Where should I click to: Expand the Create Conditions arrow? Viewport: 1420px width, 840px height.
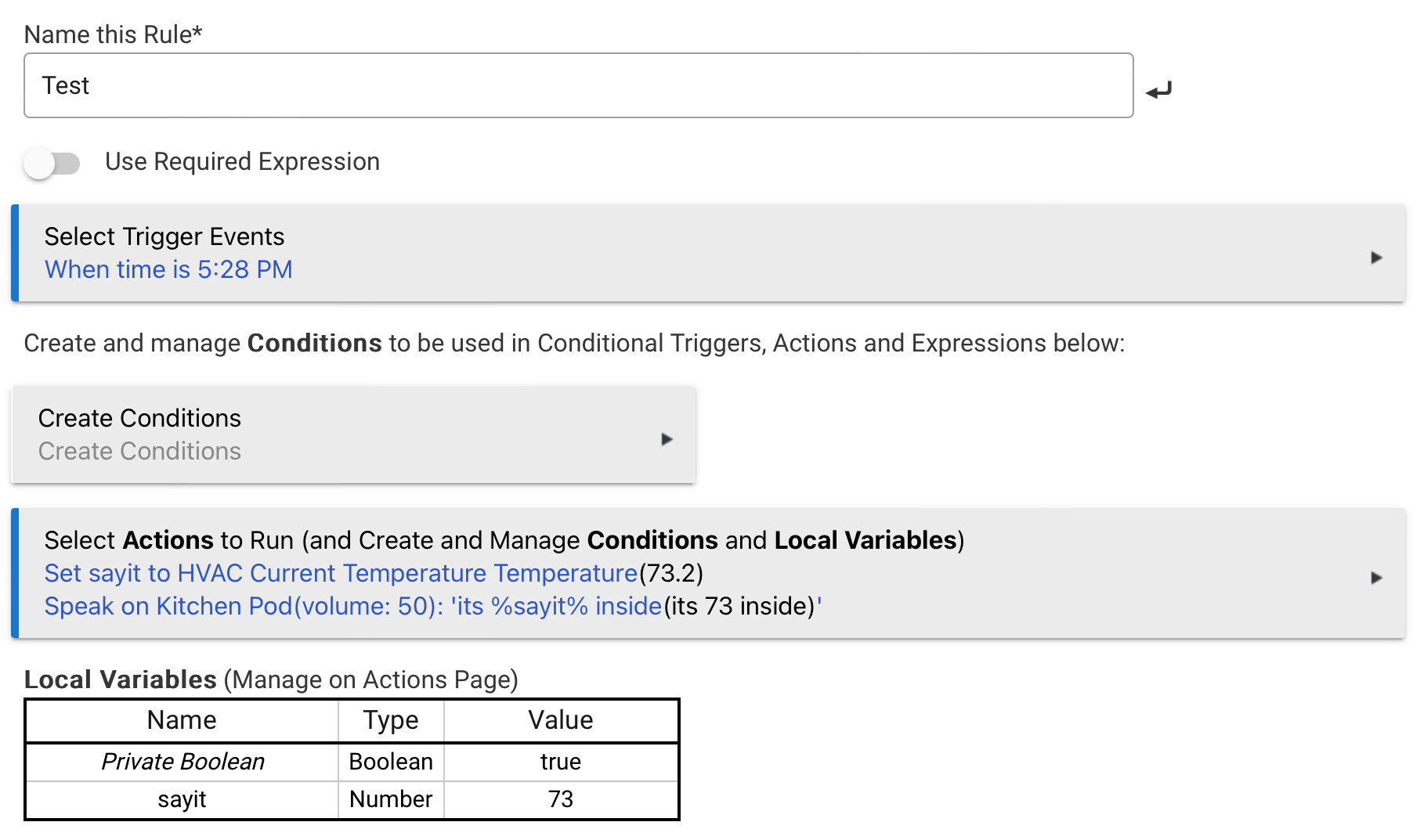[667, 439]
